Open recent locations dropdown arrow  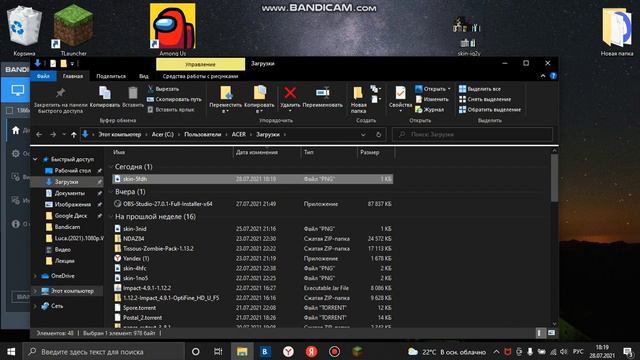pos(64,134)
